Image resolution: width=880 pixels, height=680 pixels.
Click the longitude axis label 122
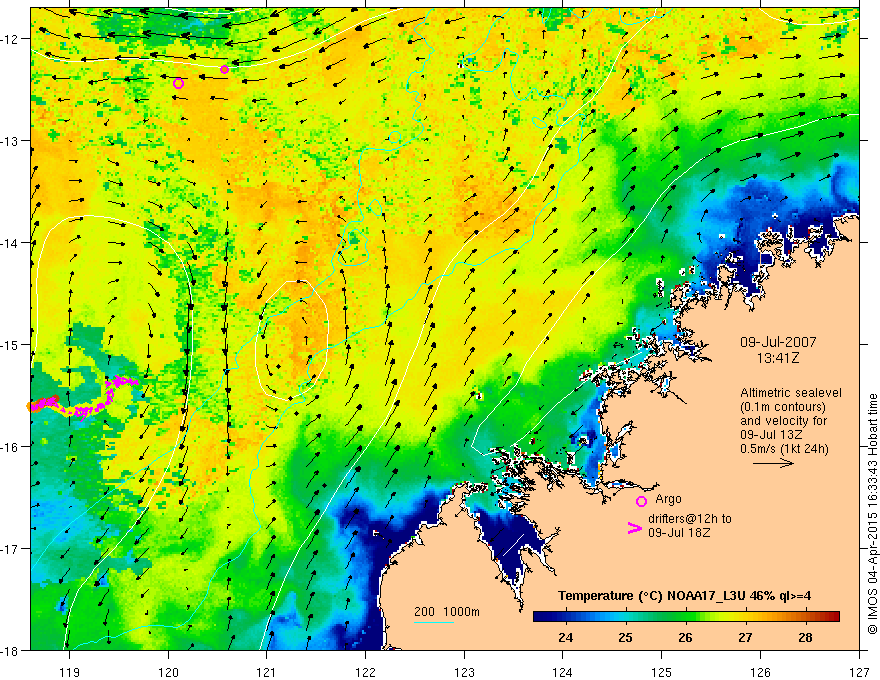[365, 671]
